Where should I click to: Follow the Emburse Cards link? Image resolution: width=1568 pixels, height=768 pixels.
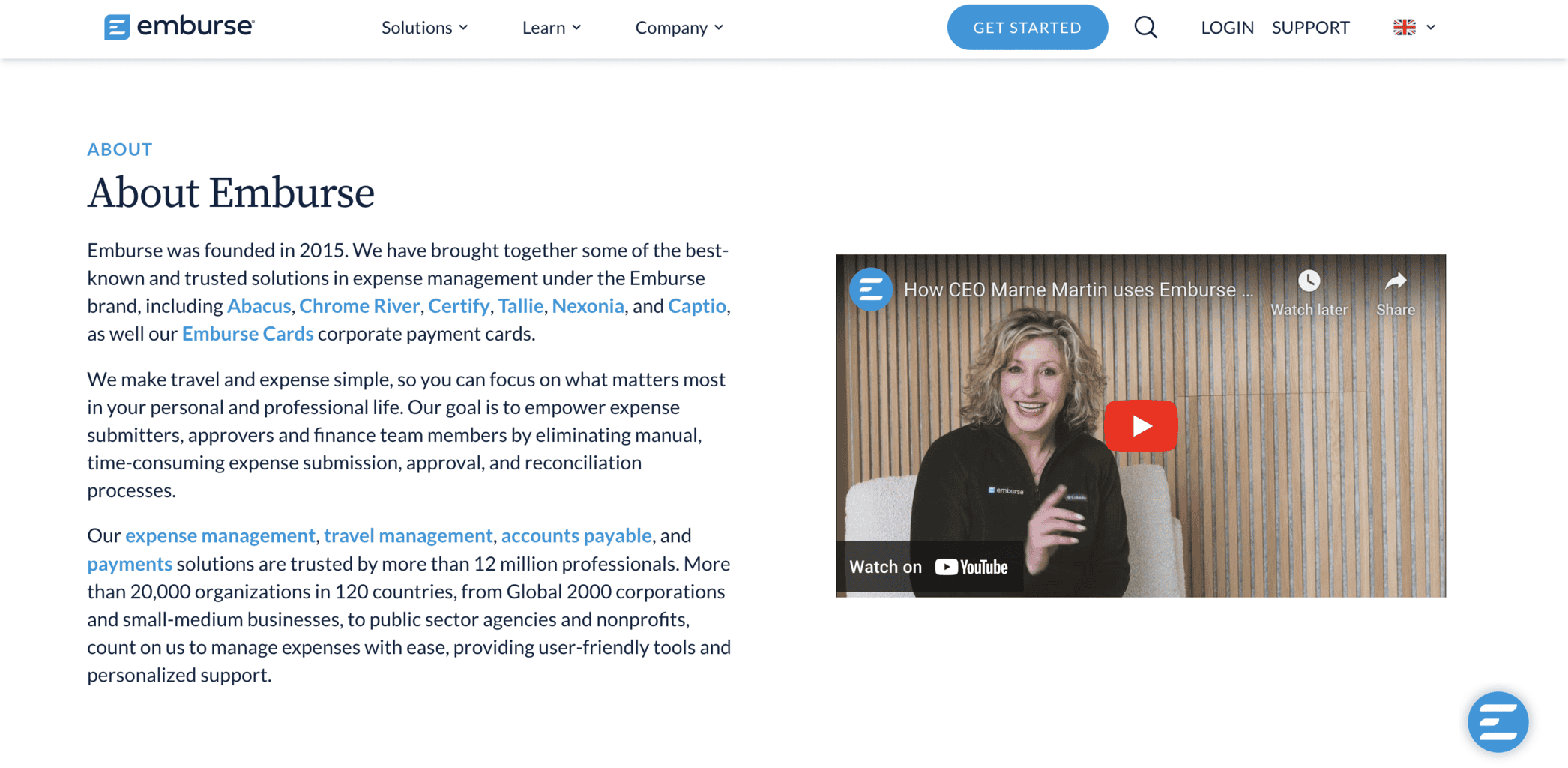[247, 333]
